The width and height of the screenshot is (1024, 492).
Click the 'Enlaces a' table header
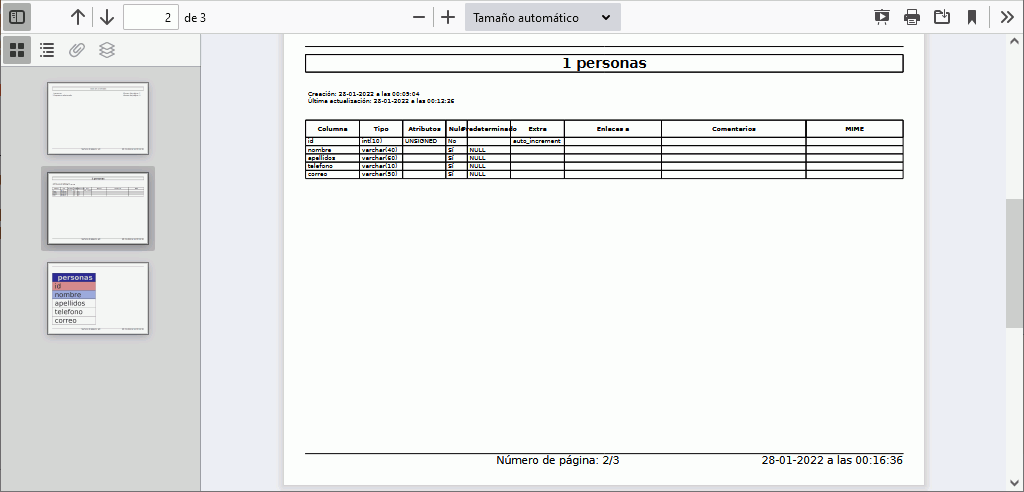[x=613, y=129]
